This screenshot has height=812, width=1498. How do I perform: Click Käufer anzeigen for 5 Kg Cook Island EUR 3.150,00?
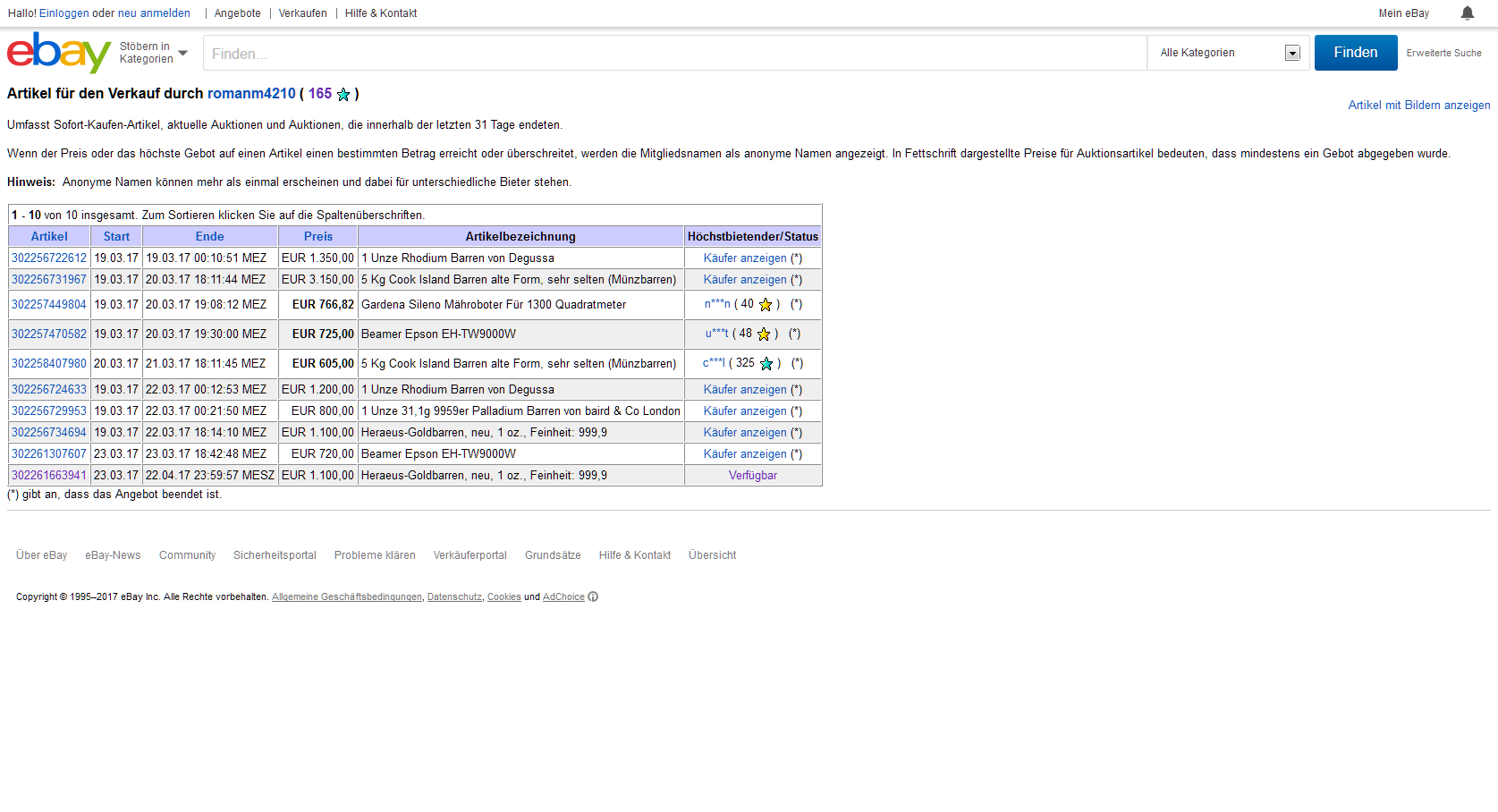[745, 280]
